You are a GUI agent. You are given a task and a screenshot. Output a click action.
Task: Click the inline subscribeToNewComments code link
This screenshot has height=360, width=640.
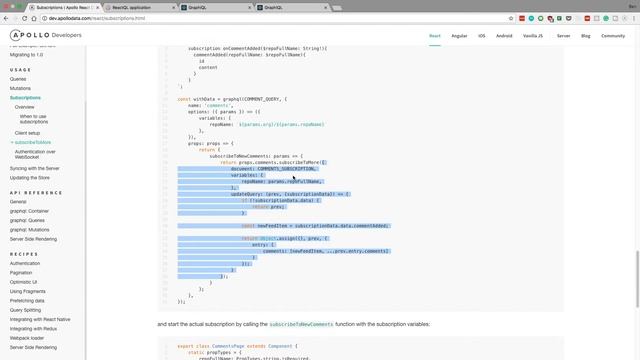click(x=301, y=324)
